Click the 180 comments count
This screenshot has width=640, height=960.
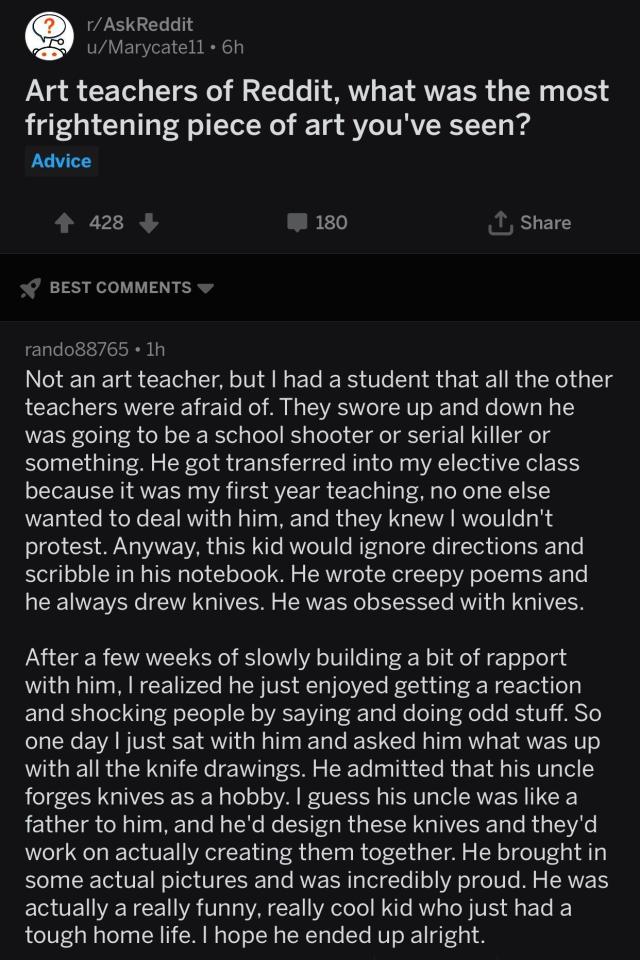coord(331,223)
